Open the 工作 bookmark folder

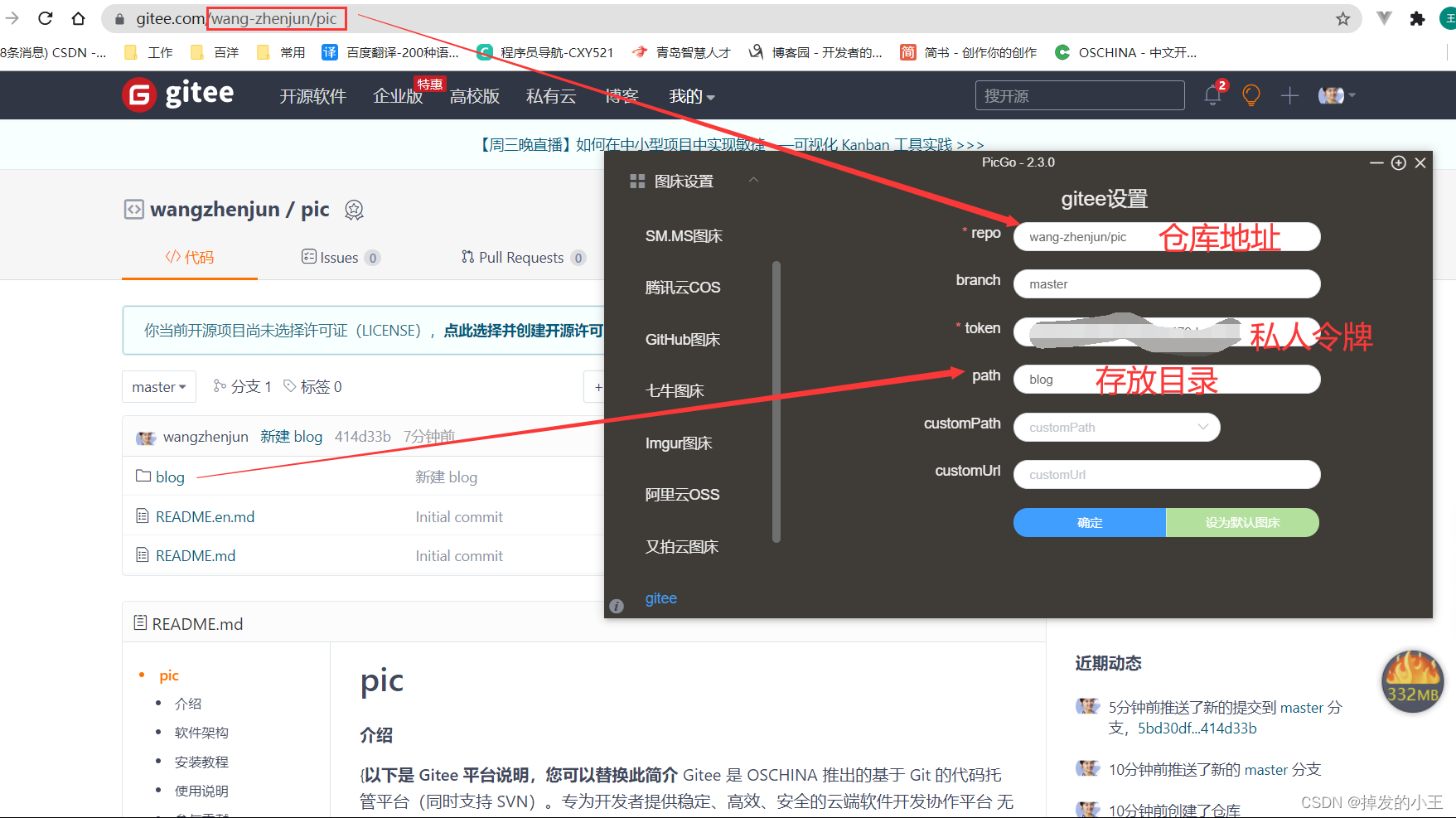[148, 52]
